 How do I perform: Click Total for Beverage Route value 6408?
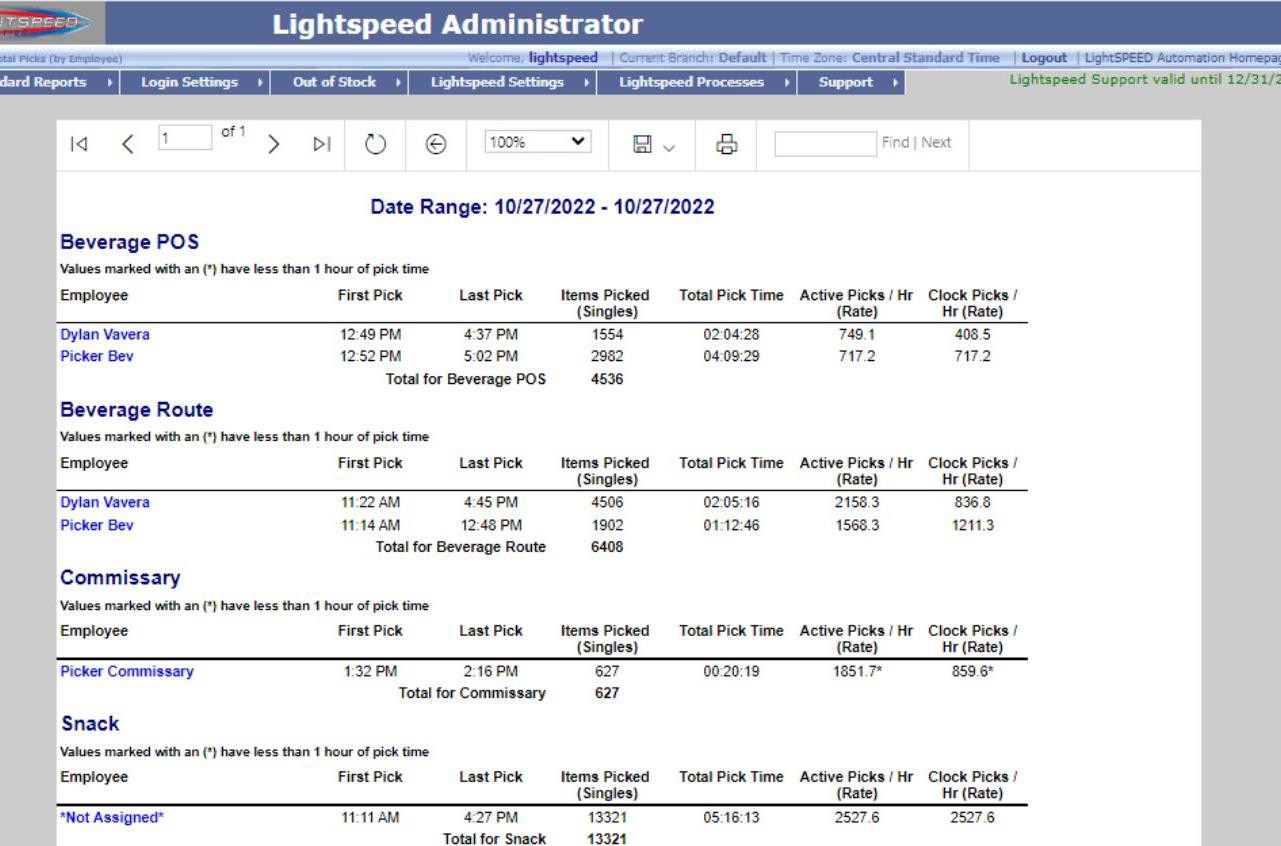[607, 547]
